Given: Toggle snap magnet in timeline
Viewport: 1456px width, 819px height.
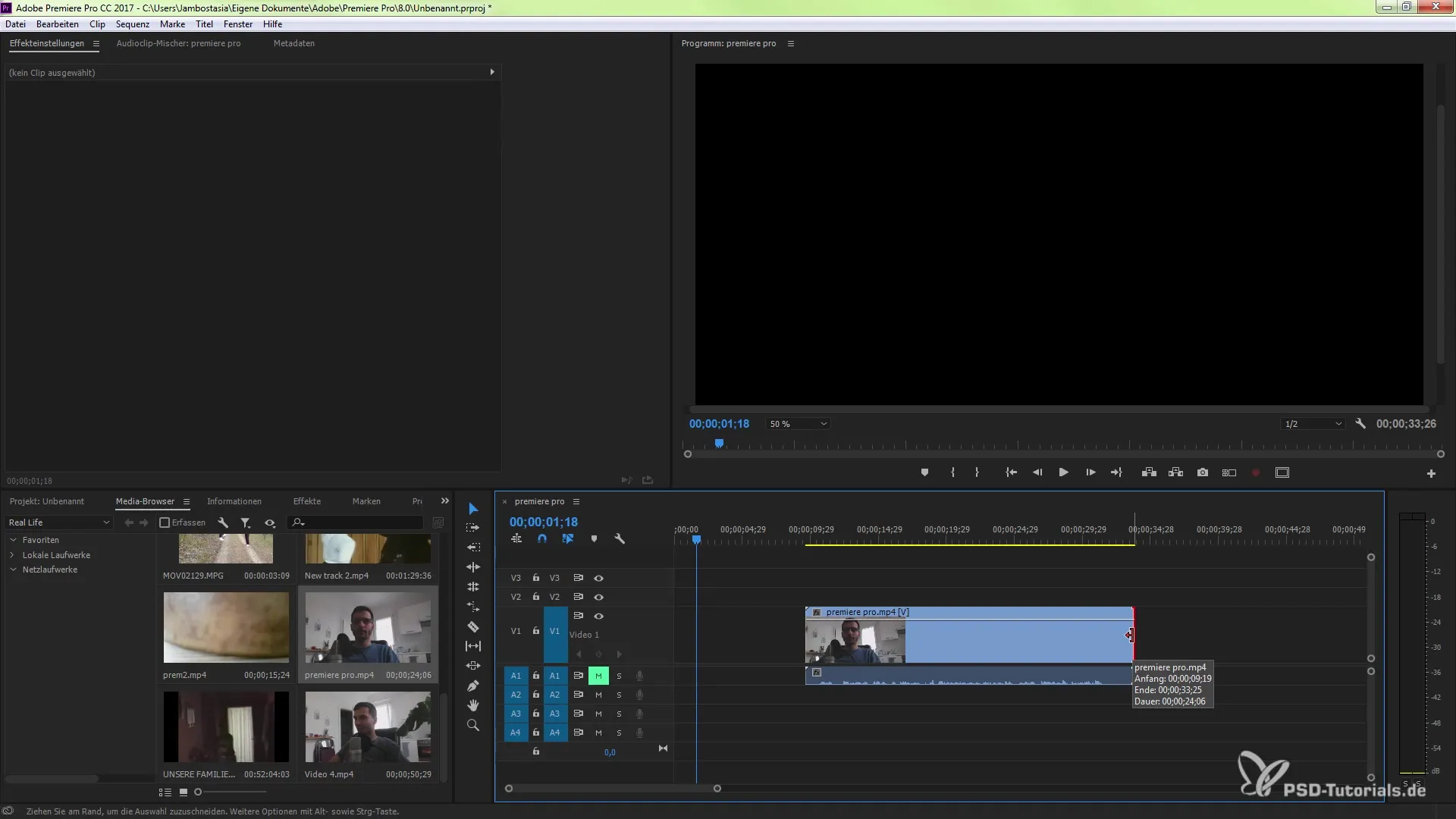Looking at the screenshot, I should tap(542, 538).
